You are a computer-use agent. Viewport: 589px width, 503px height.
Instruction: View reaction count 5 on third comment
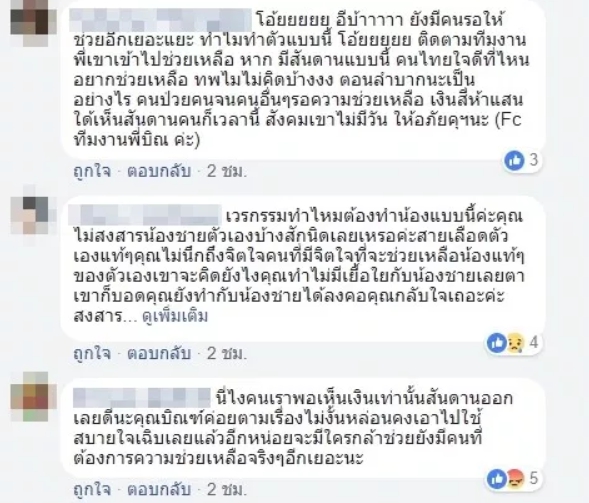(x=534, y=479)
